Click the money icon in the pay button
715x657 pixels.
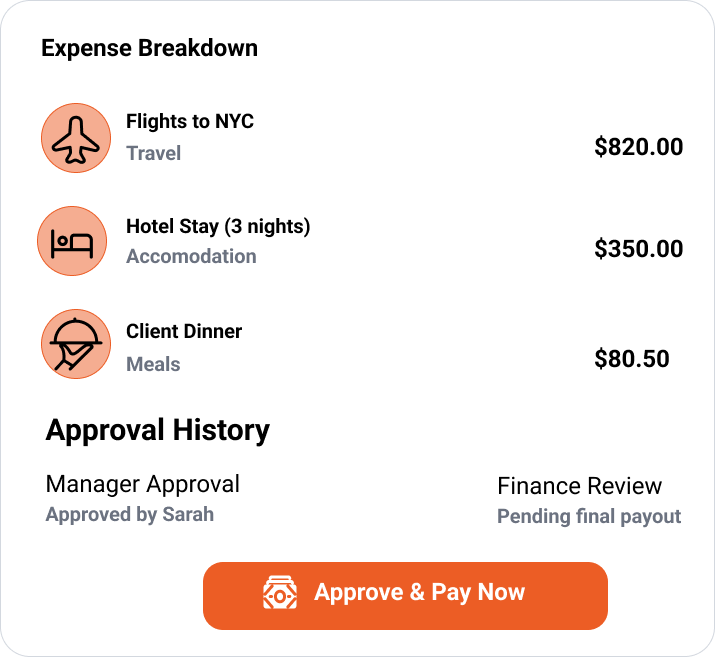[x=280, y=593]
